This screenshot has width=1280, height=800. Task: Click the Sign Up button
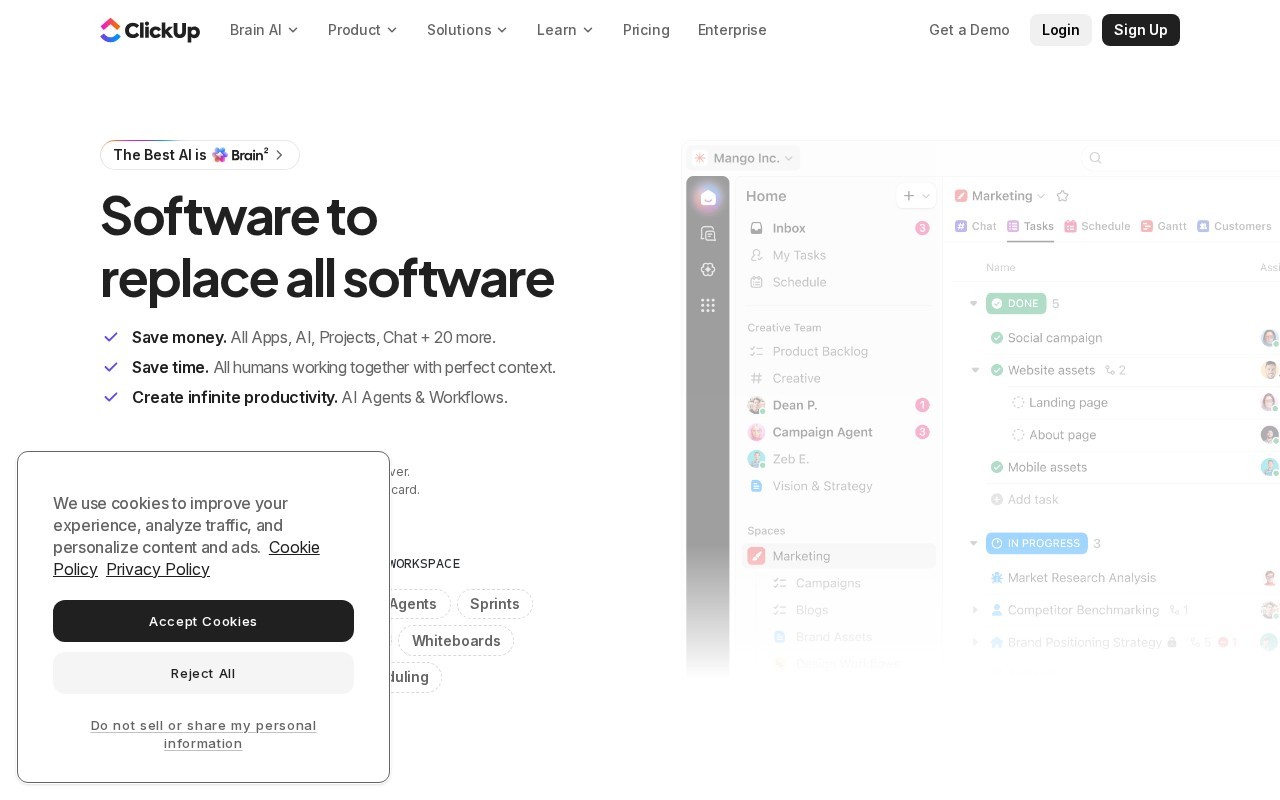point(1141,30)
